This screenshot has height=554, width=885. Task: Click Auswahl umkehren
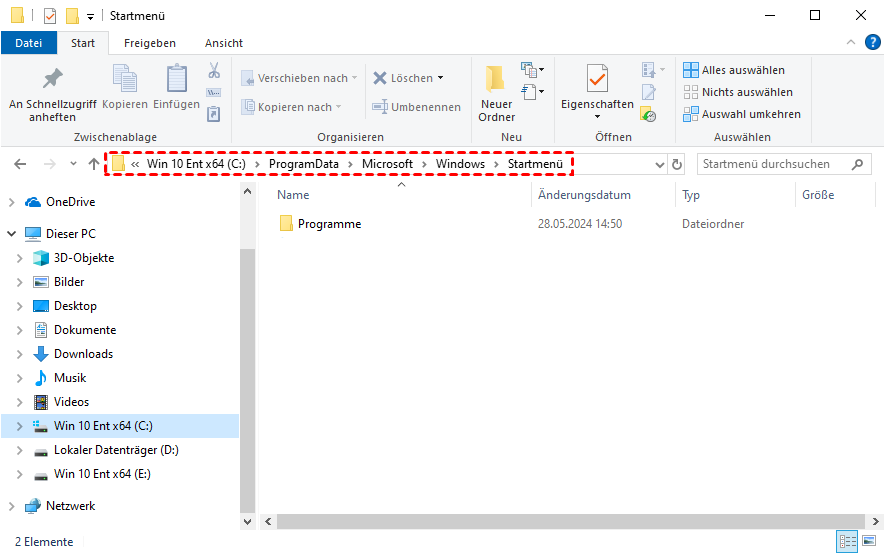[x=742, y=114]
